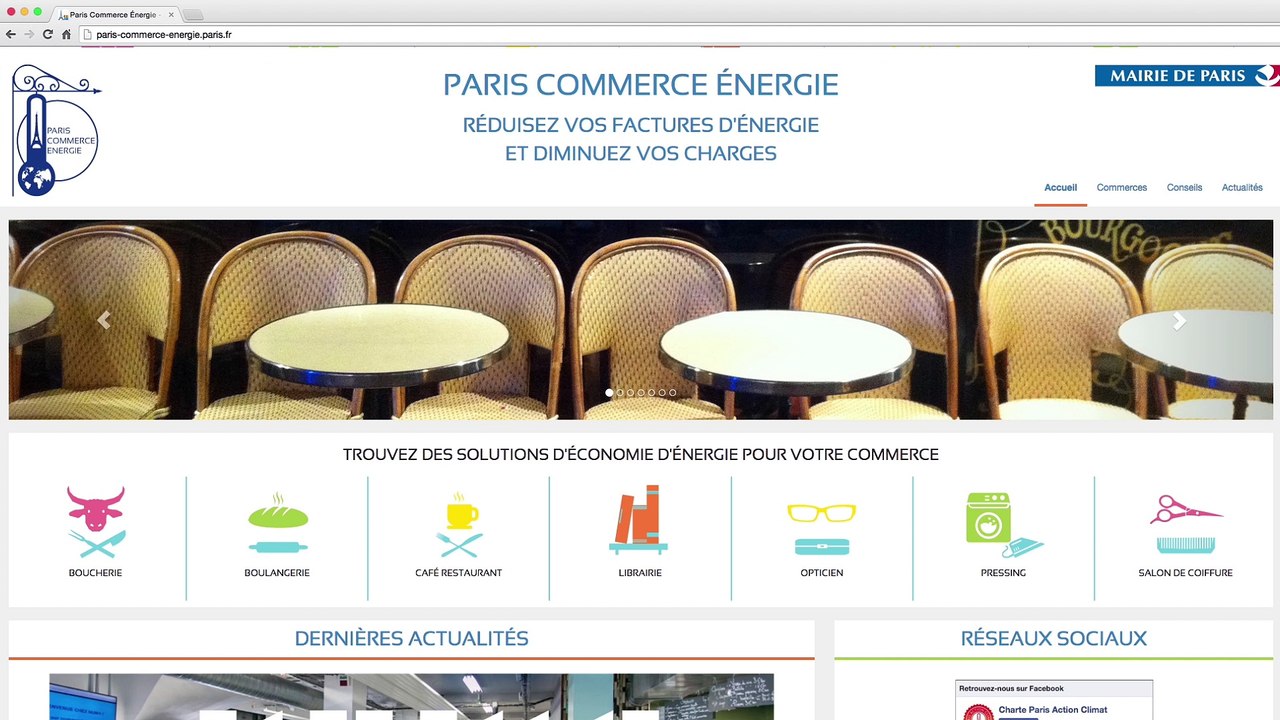Open the Conseils navigation tab
1280x720 pixels.
1184,188
